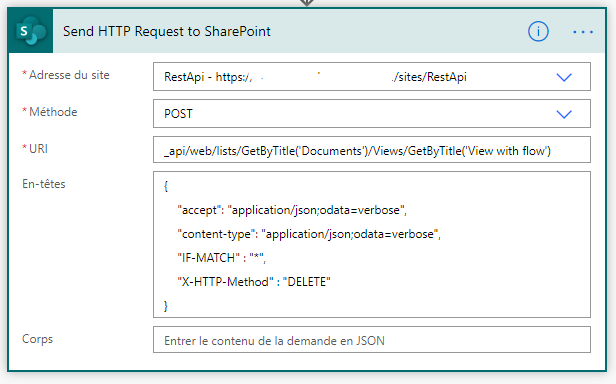The height and width of the screenshot is (384, 616).
Task: Click the "X-HTTP-Method" : "DELETE" line
Action: tap(254, 282)
